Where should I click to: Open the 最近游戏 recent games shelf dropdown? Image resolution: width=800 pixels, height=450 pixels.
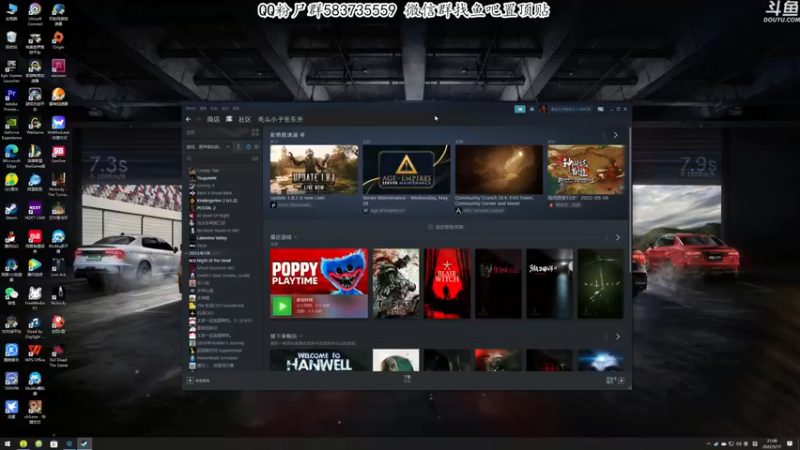(x=283, y=237)
